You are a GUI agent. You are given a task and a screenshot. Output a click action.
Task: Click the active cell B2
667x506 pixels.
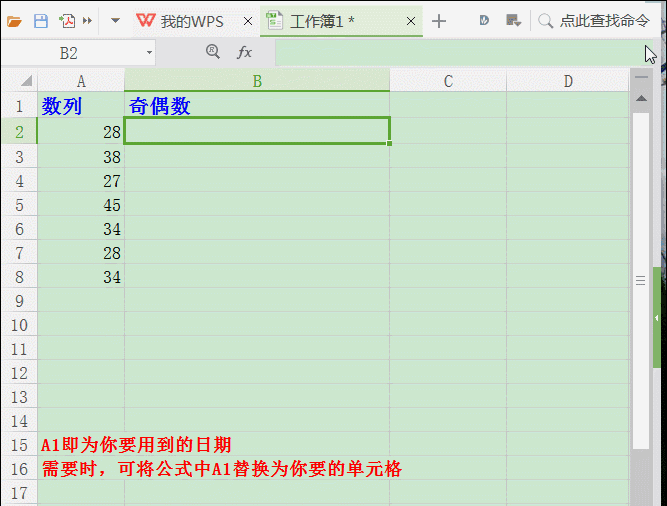point(257,131)
